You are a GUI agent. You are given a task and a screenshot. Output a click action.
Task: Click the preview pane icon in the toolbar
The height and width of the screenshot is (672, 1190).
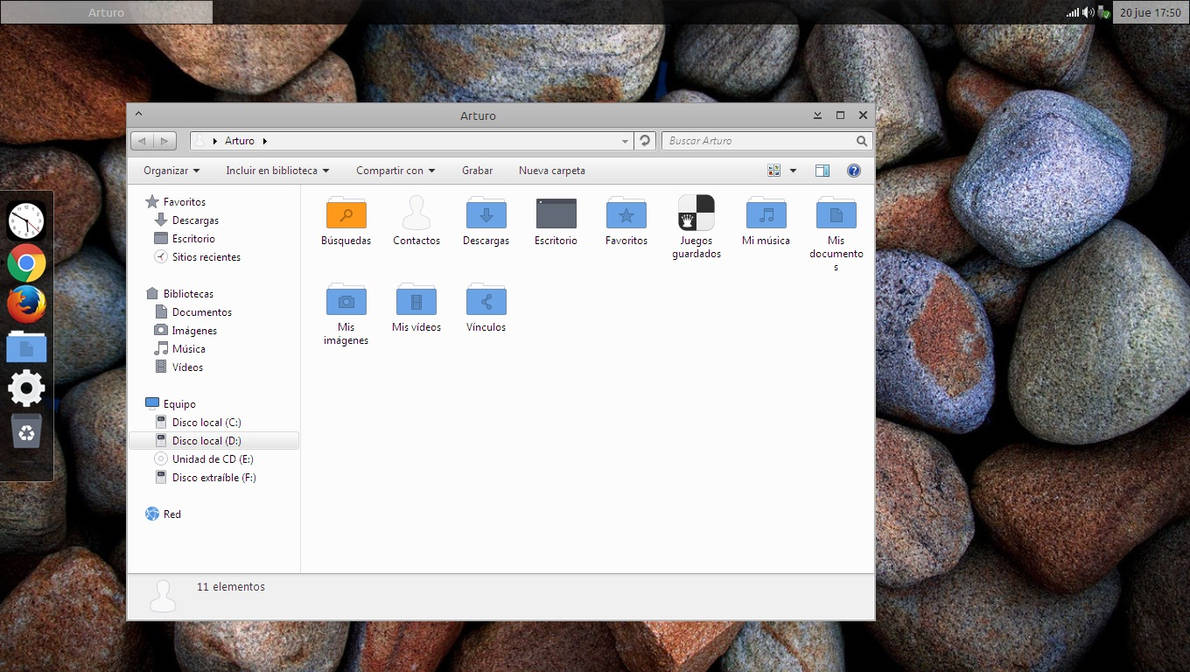coord(822,170)
